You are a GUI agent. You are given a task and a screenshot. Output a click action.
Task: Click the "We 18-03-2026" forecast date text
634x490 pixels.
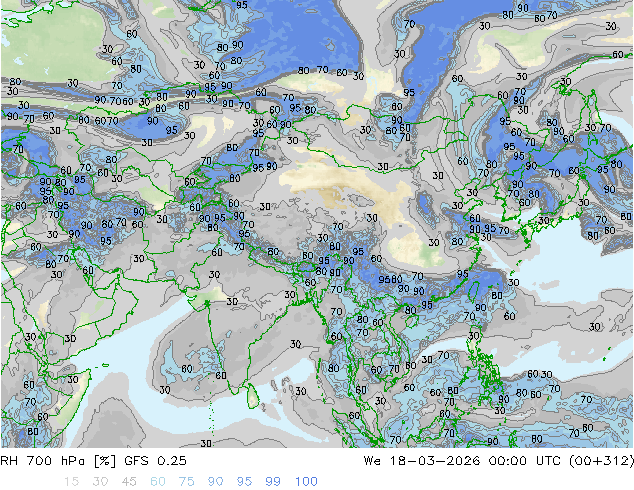coord(422,461)
